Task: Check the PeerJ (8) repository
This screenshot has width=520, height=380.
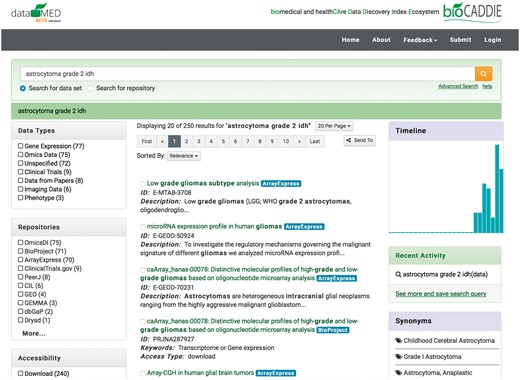Action: (x=20, y=277)
